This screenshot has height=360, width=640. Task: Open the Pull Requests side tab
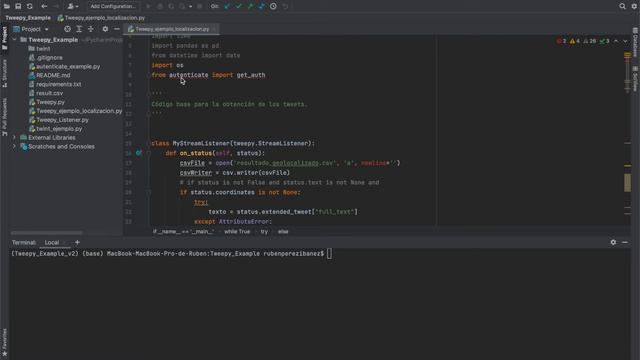[x=4, y=117]
